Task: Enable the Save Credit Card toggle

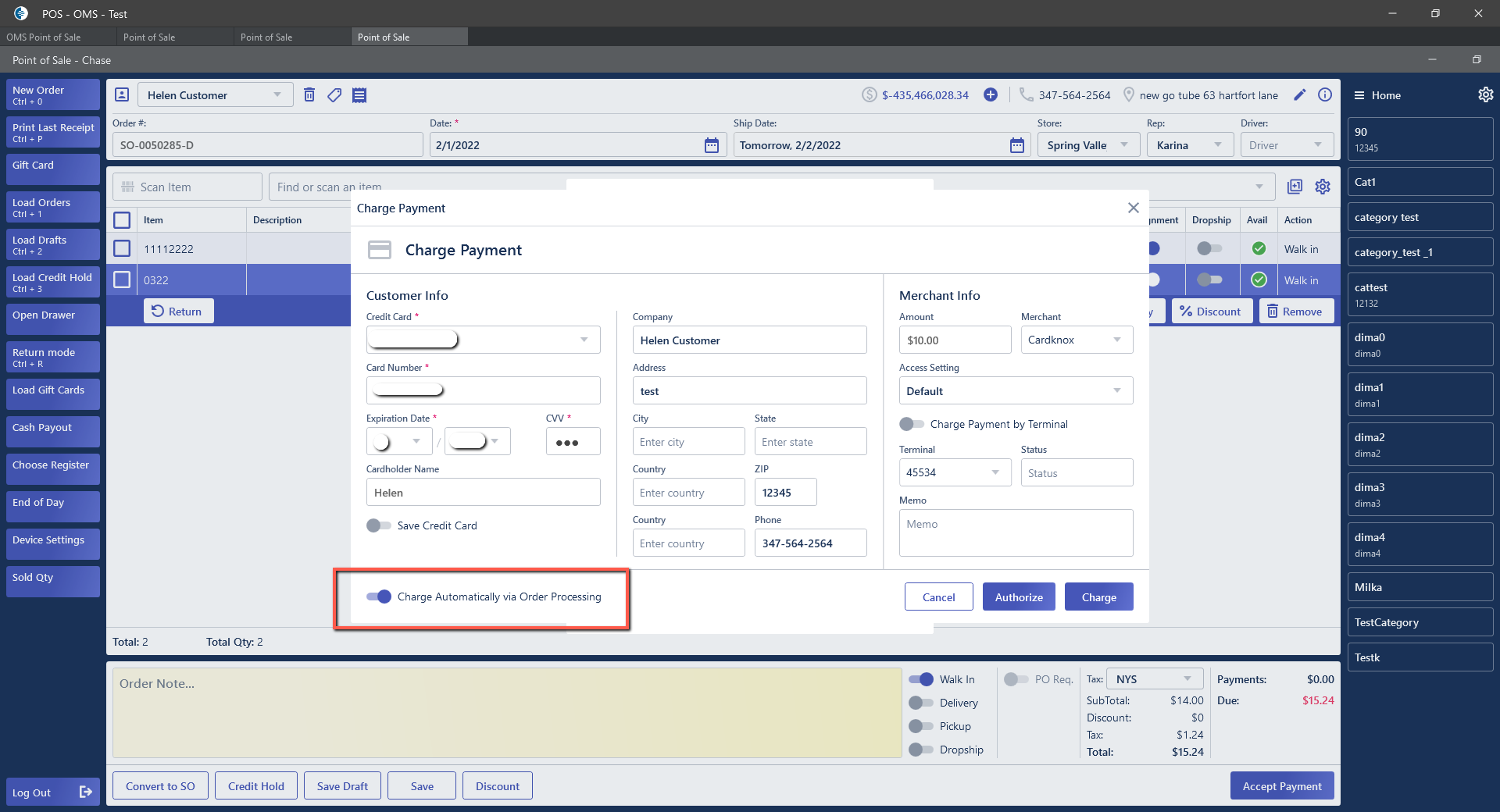Action: [x=380, y=525]
